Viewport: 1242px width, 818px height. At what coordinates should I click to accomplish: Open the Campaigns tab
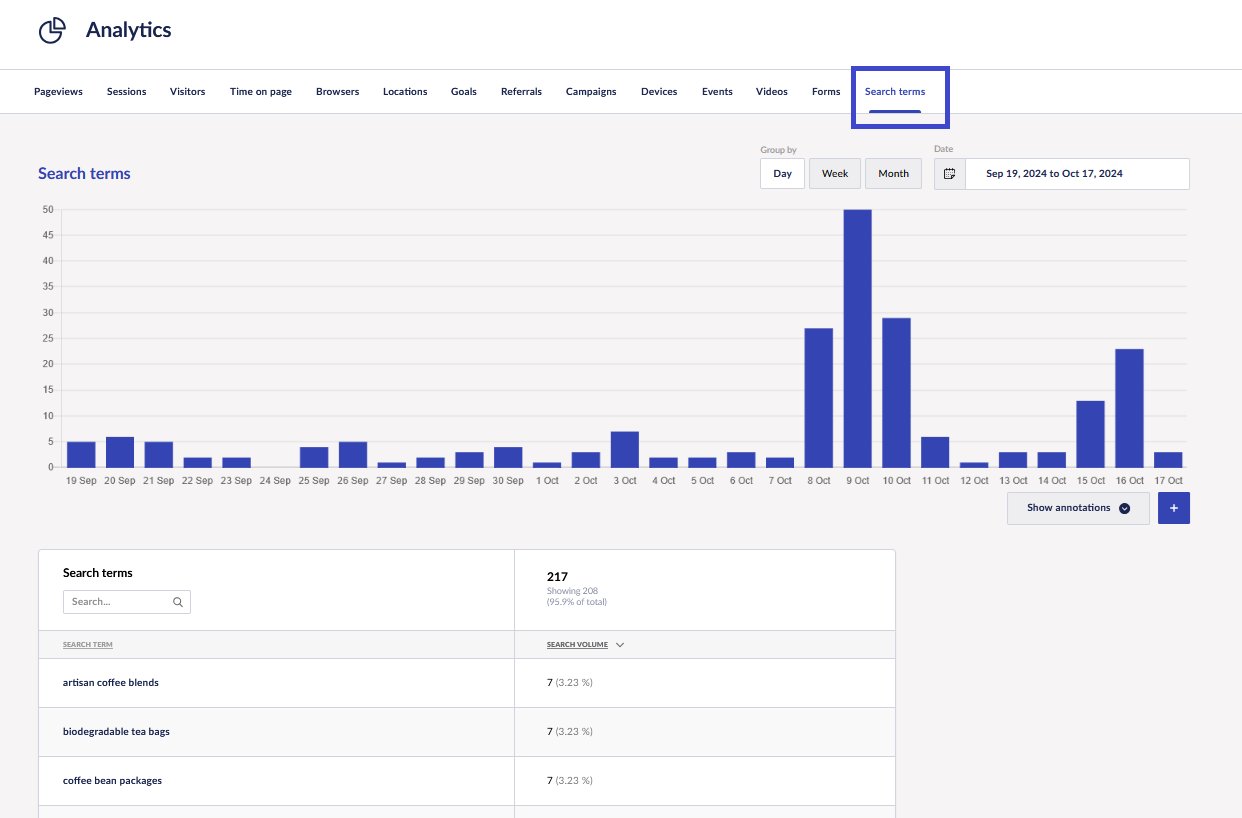click(591, 92)
